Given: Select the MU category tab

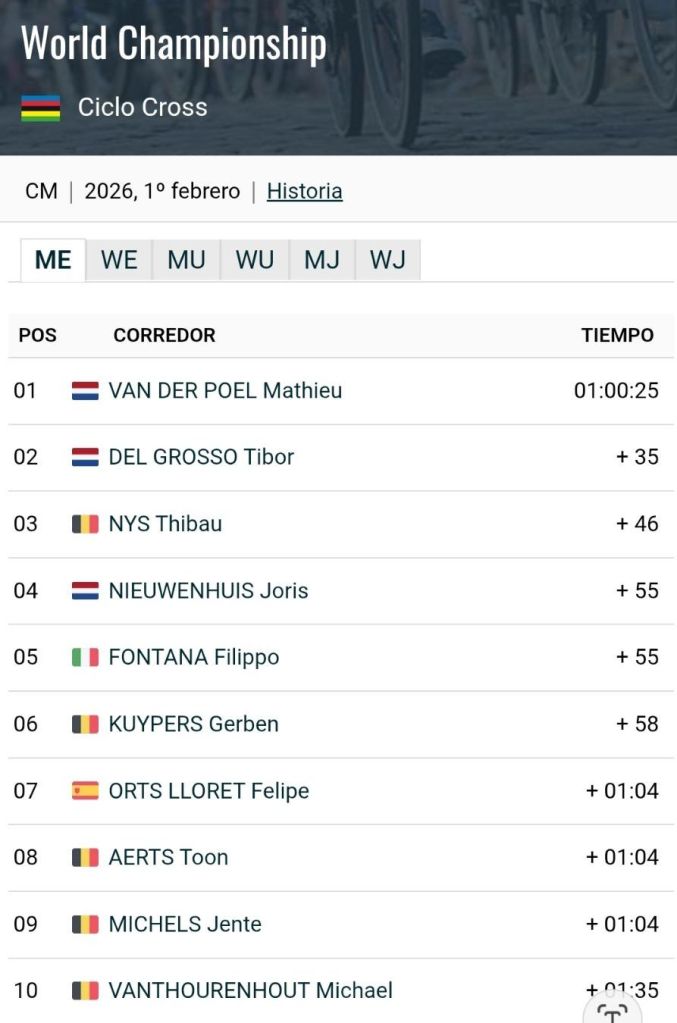Looking at the screenshot, I should click(186, 260).
